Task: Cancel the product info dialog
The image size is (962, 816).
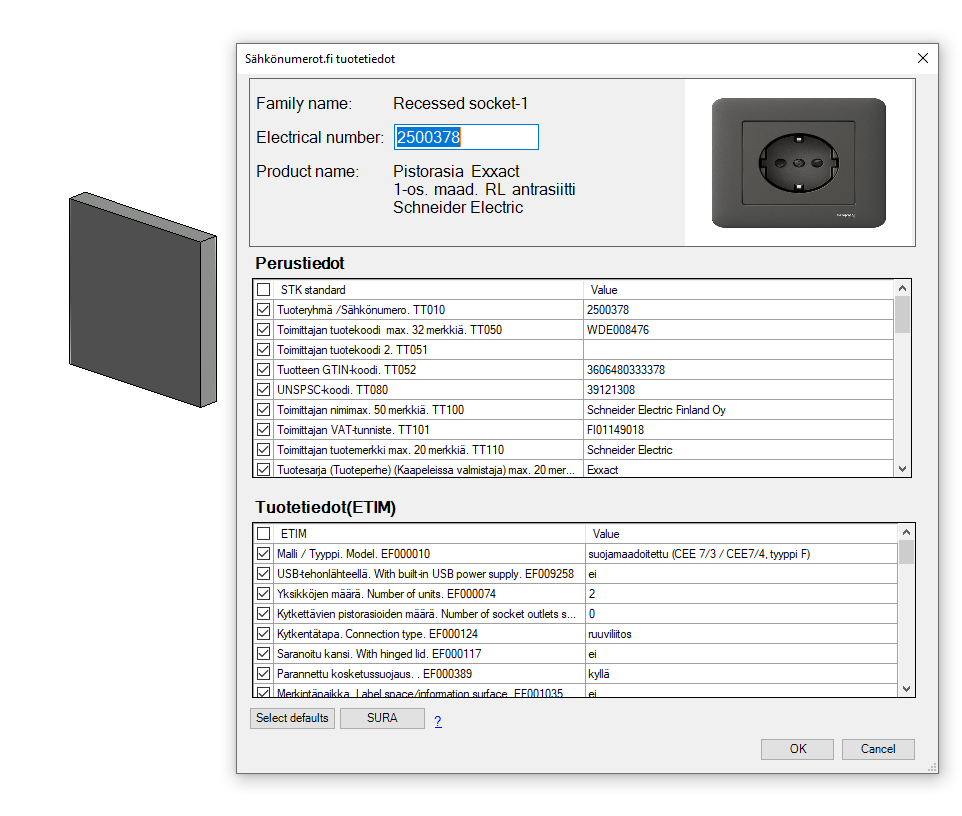Action: click(x=878, y=749)
